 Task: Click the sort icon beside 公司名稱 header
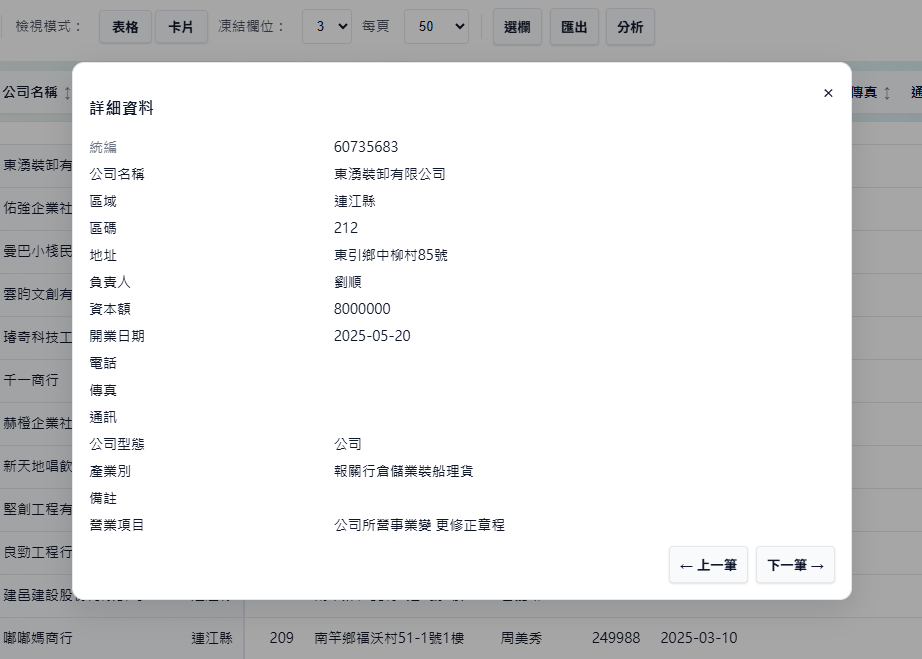pyautogui.click(x=67, y=93)
